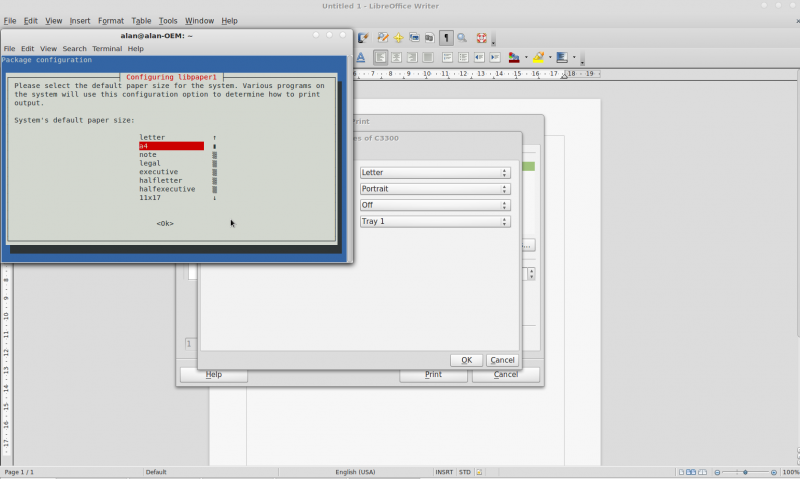Select 'executive' in the paper size list
This screenshot has height=479, width=800.
coord(159,172)
